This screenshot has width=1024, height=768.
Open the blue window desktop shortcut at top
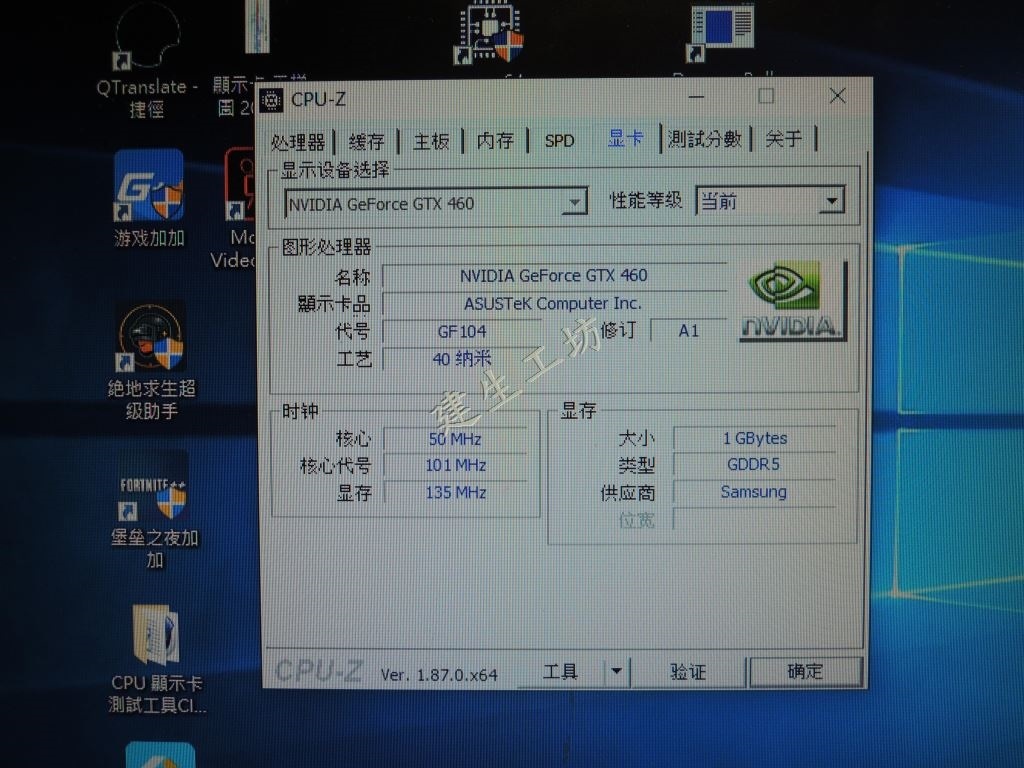point(721,33)
